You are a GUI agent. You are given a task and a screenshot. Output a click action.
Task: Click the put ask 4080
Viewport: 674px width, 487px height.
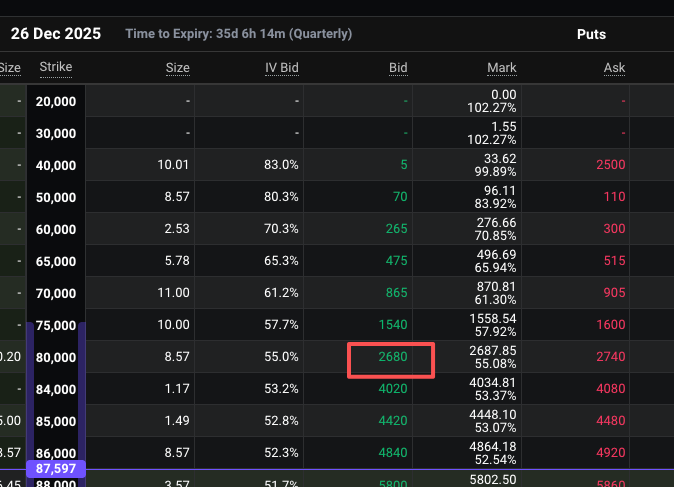611,389
